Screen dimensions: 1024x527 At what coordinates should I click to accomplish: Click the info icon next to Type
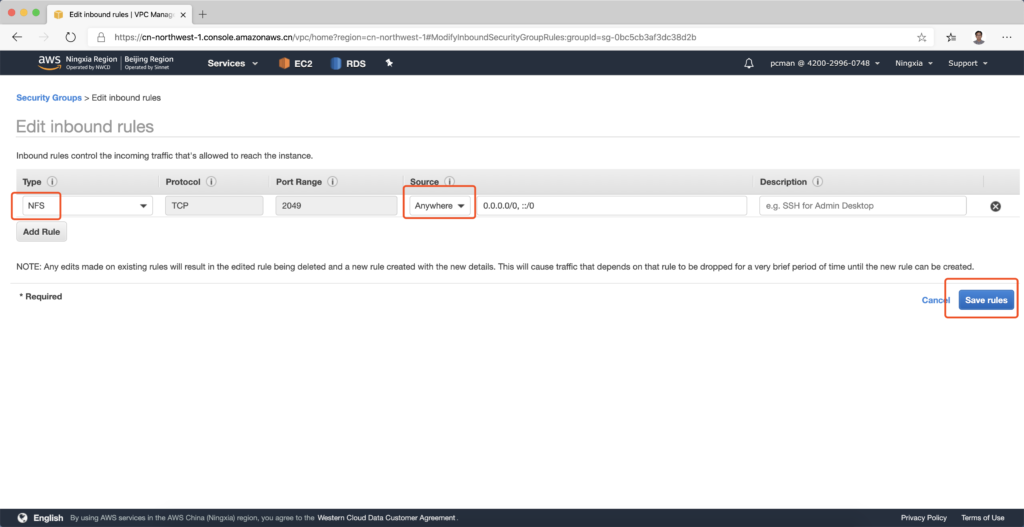pyautogui.click(x=52, y=182)
